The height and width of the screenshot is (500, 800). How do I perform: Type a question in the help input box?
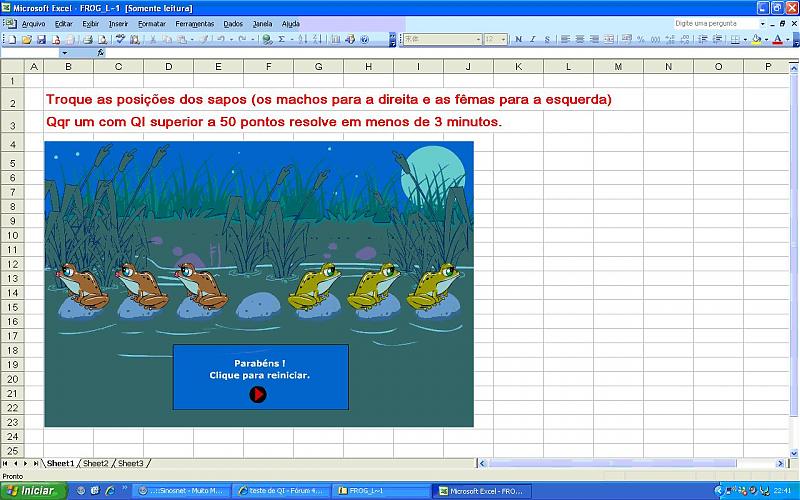click(716, 23)
